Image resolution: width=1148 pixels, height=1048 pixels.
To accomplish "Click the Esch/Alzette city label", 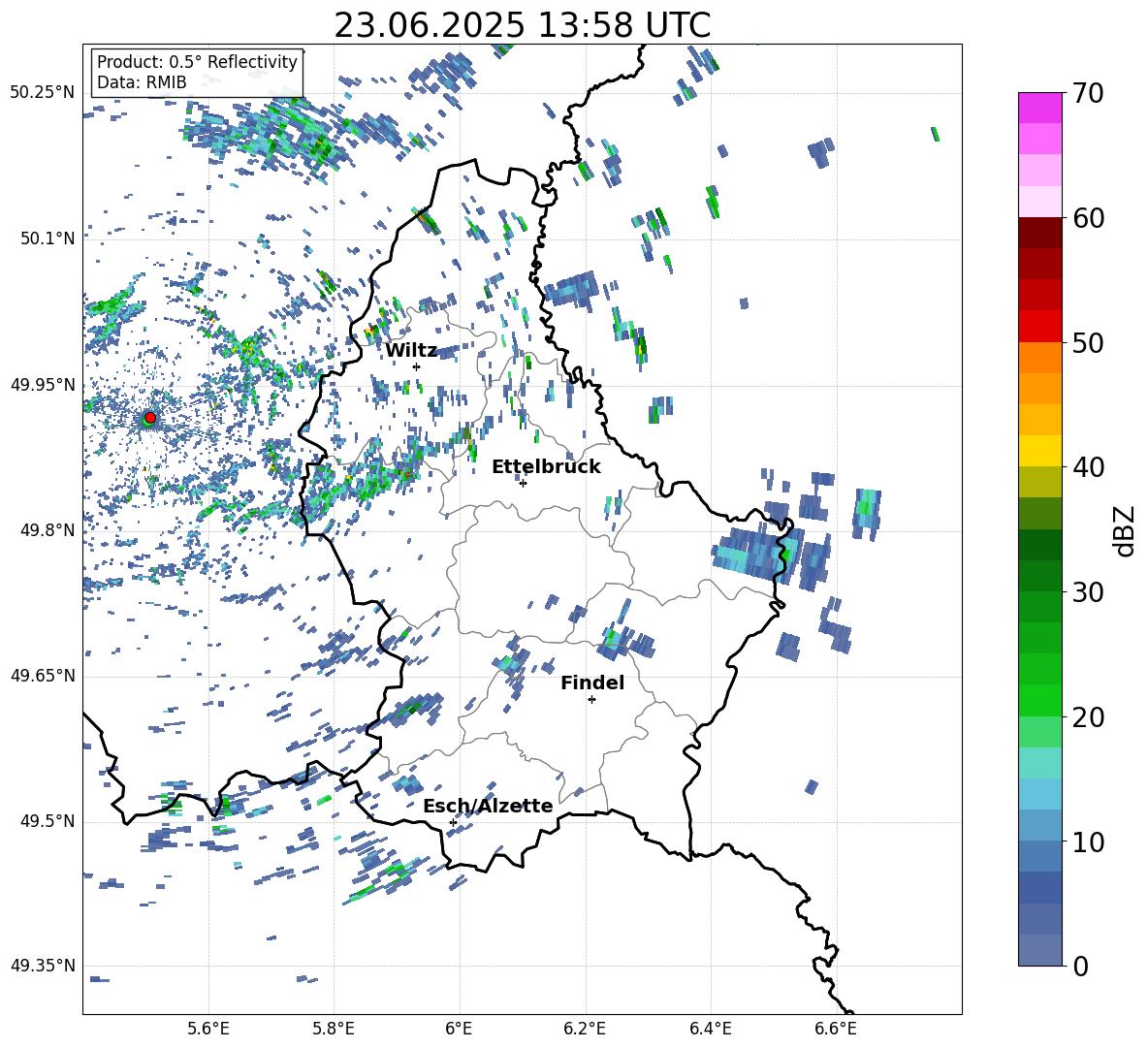I will pyautogui.click(x=488, y=806).
